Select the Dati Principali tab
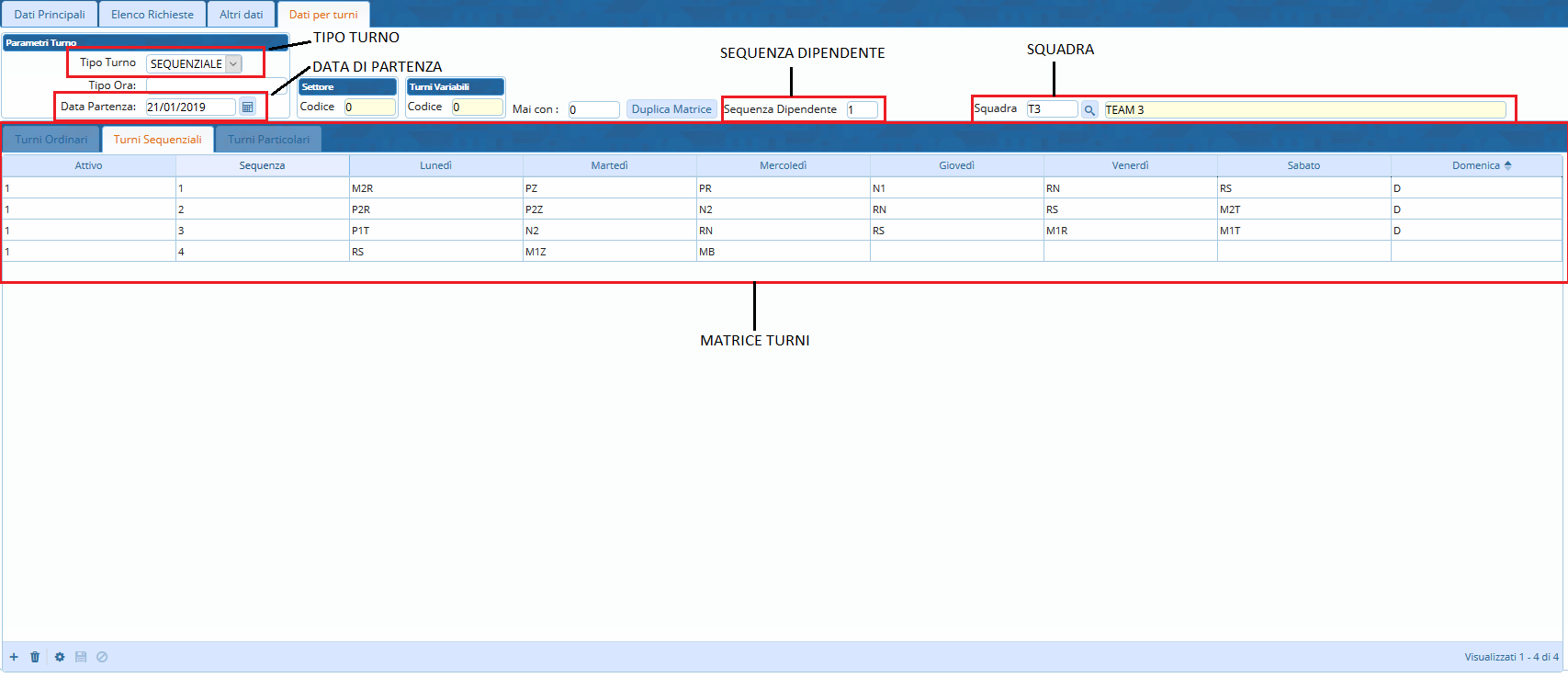Image resolution: width=1568 pixels, height=678 pixels. [x=50, y=15]
